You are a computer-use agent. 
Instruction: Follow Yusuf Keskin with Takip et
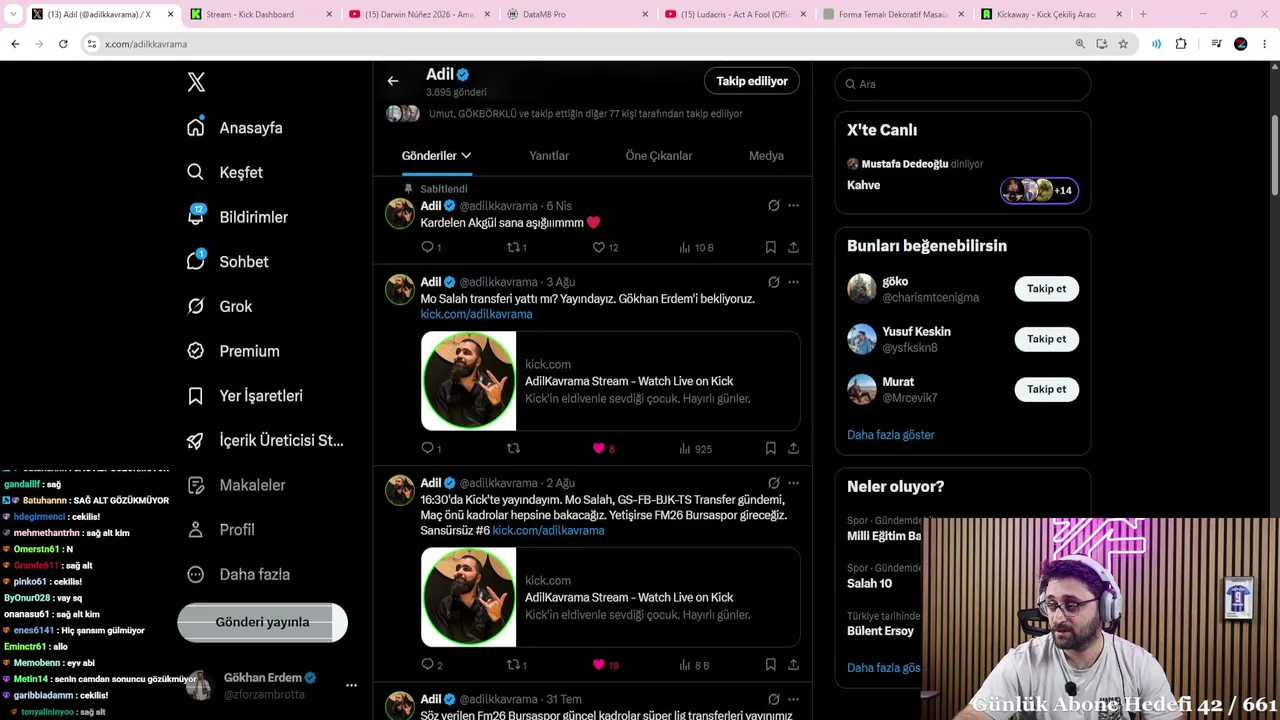[1046, 339]
